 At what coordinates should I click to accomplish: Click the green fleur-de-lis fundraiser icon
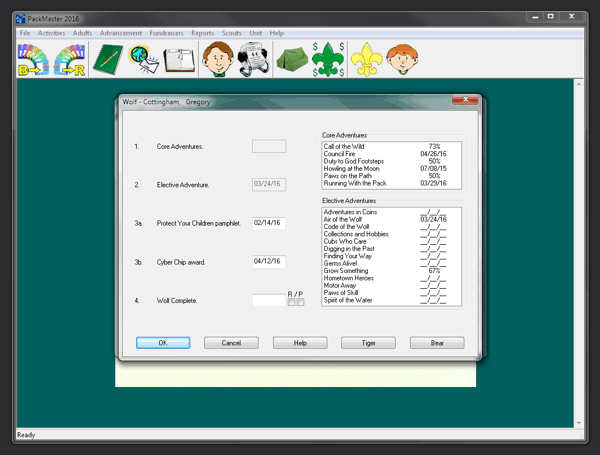click(328, 59)
